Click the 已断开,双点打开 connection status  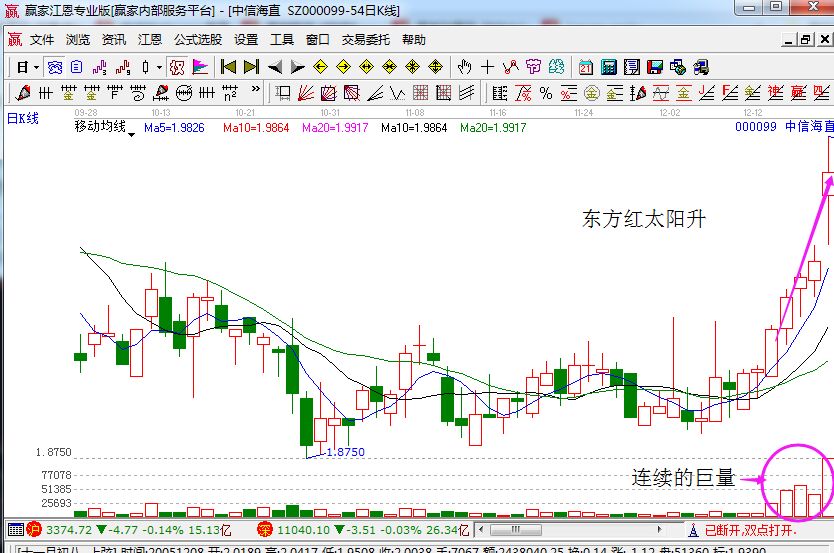tap(748, 530)
